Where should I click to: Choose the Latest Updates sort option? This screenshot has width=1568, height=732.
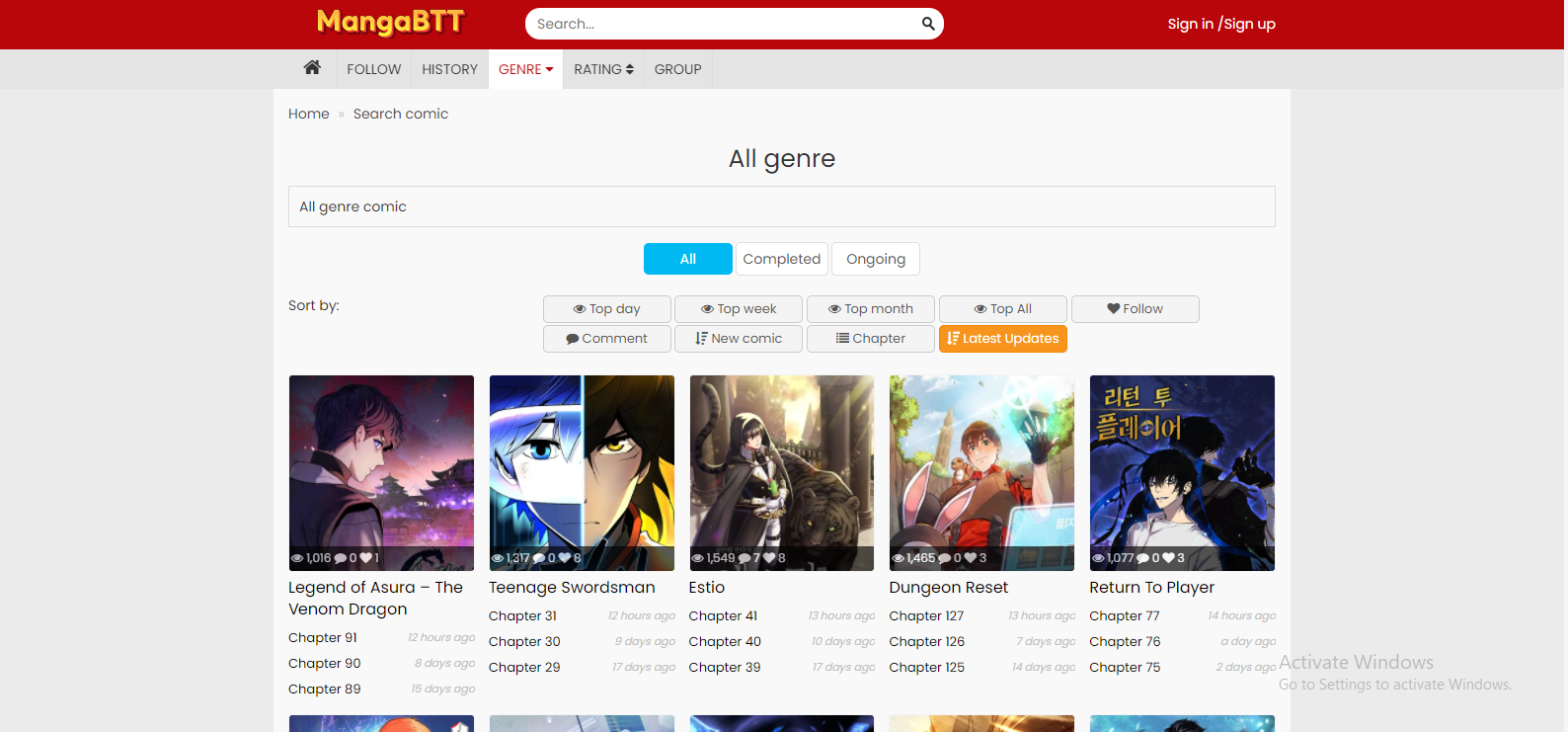point(1002,339)
